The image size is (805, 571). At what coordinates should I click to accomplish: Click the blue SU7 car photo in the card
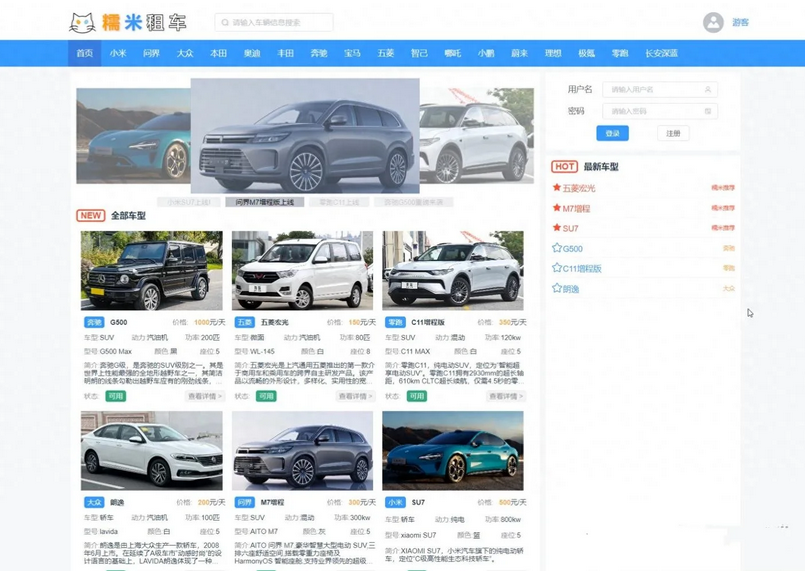click(453, 450)
